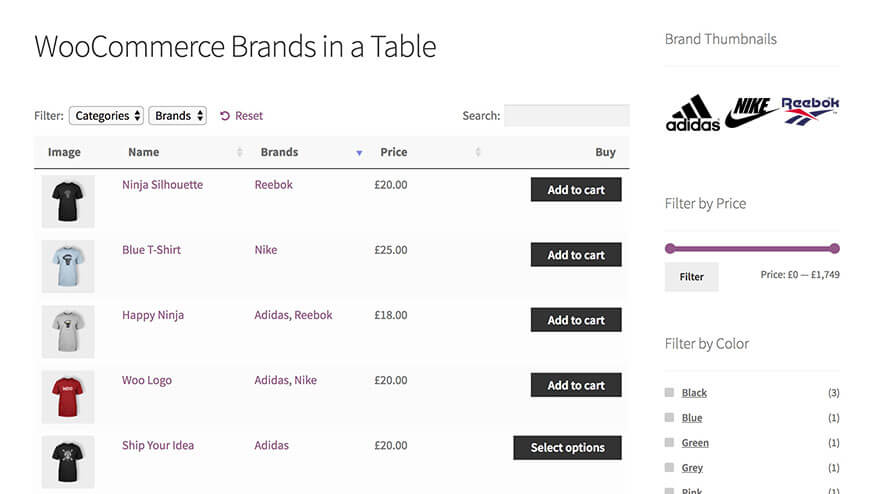This screenshot has width=880, height=494.
Task: Check the Green color filter box
Action: [x=670, y=443]
